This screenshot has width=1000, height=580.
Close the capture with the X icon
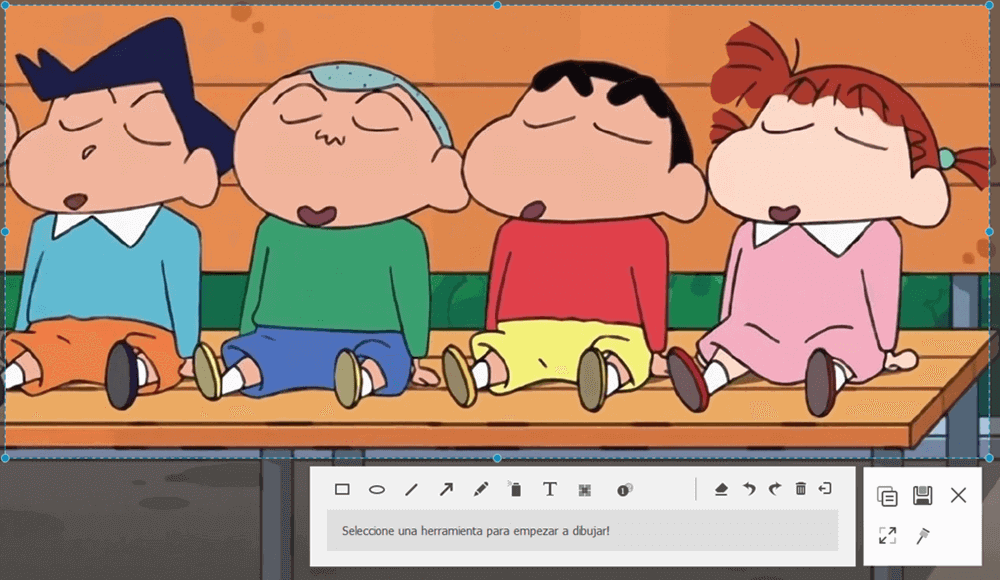coord(958,495)
